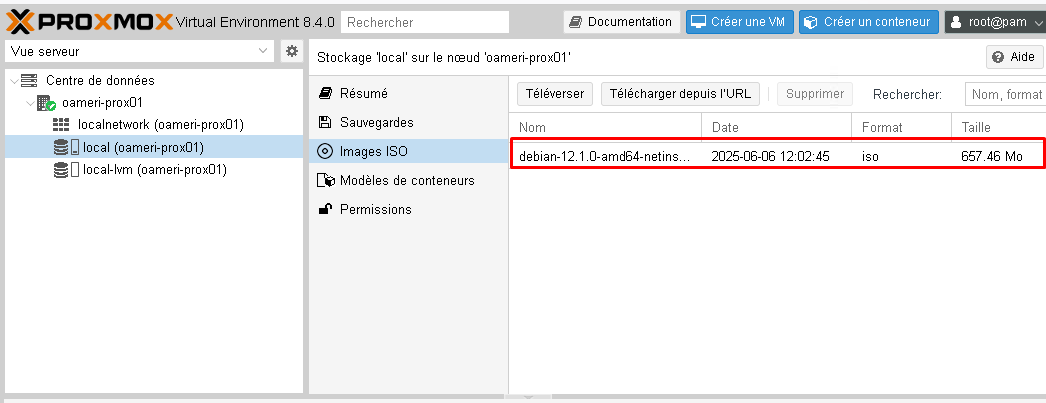Click the Aide help button
The image size is (1046, 403).
[x=1014, y=57]
